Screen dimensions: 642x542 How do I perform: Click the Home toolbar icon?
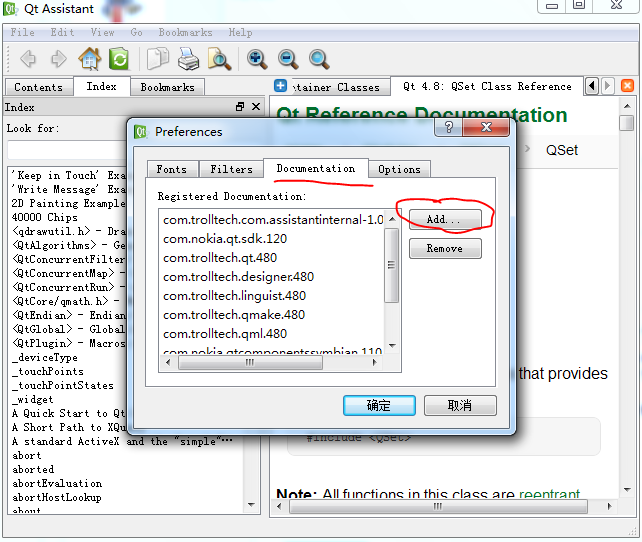pyautogui.click(x=90, y=59)
